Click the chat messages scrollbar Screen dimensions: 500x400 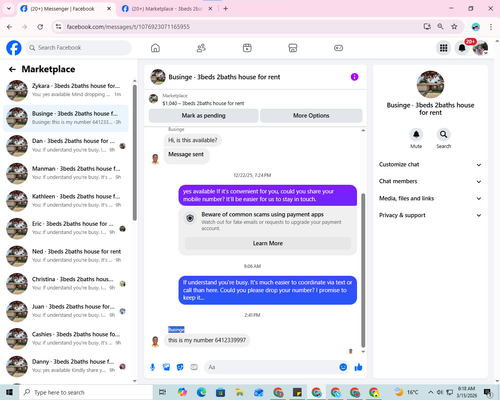[x=363, y=270]
